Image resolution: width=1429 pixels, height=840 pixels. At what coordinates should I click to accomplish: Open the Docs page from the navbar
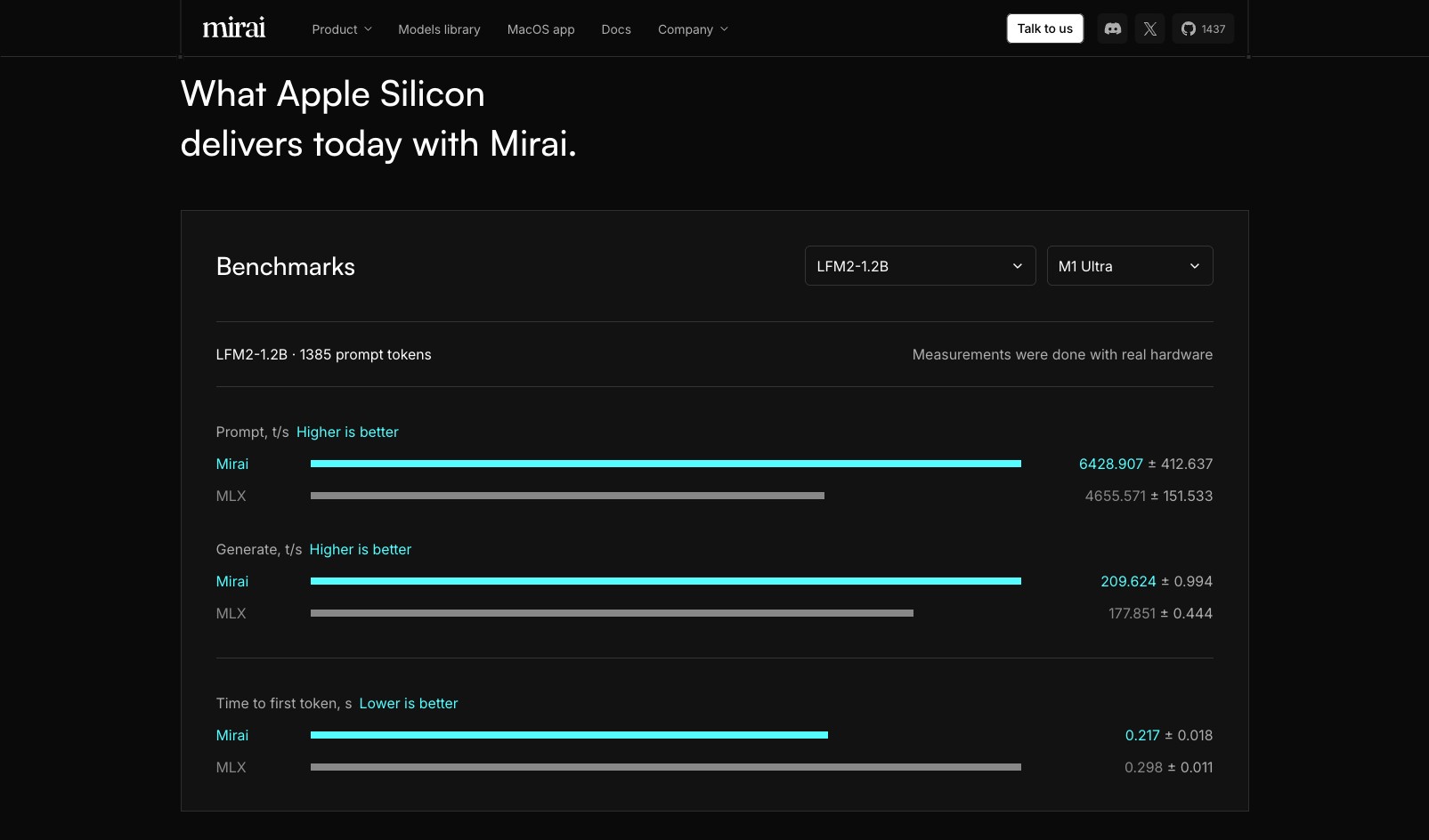click(x=616, y=28)
